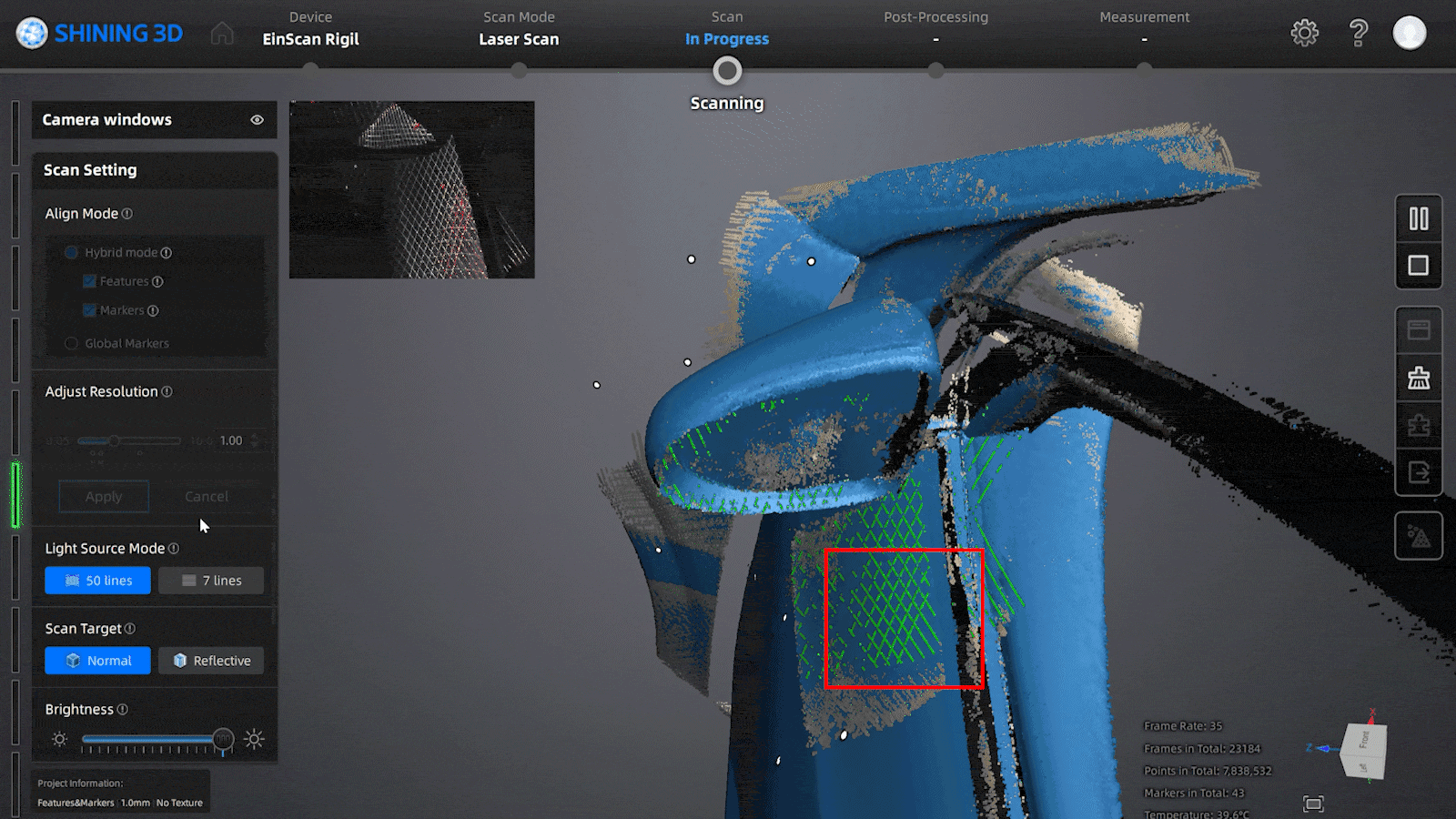Click the Brightness slider handle
The image size is (1456, 819).
pyautogui.click(x=223, y=739)
